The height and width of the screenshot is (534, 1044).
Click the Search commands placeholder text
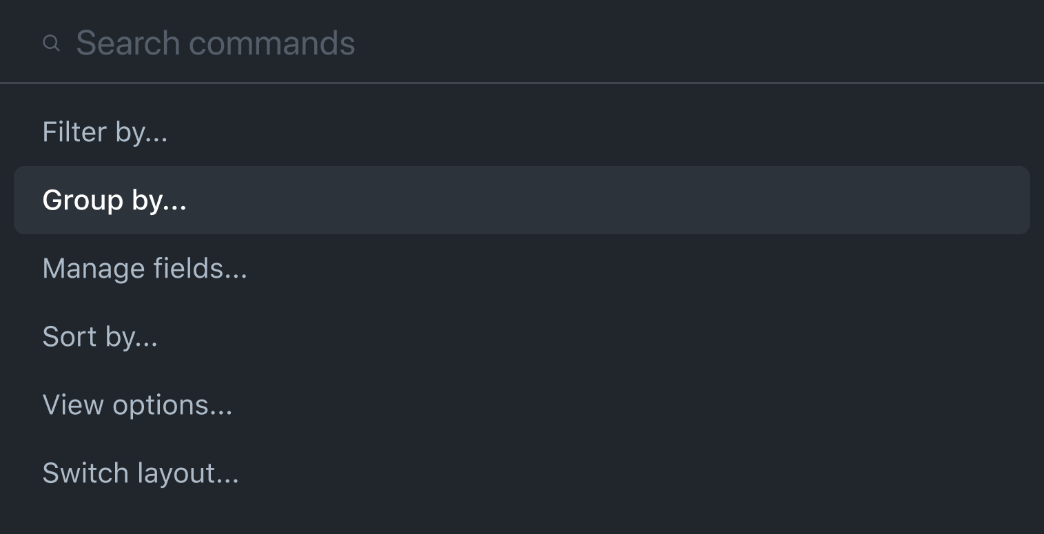215,43
